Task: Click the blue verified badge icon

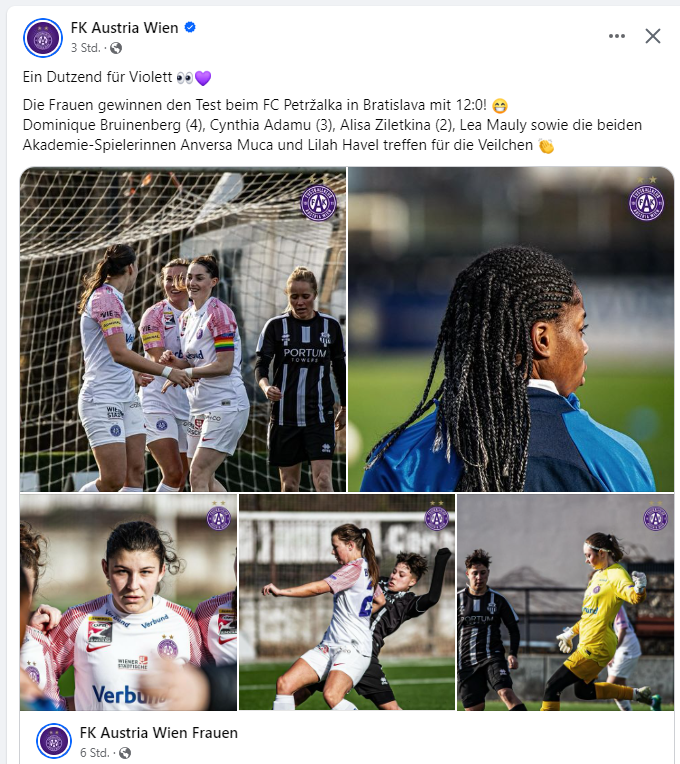Action: pyautogui.click(x=190, y=27)
